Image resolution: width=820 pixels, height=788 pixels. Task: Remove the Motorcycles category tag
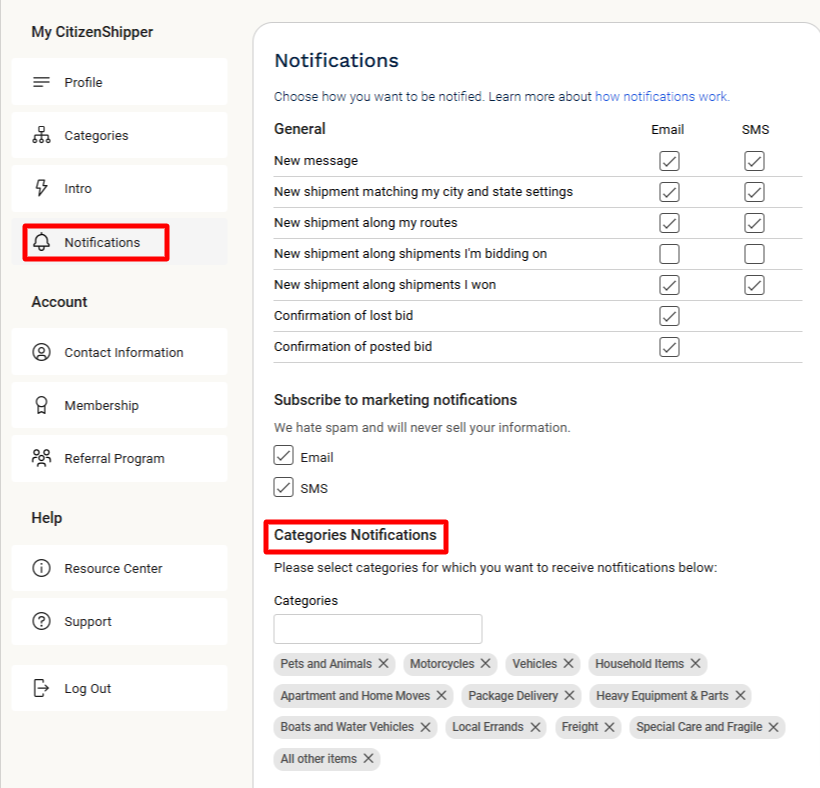pos(485,664)
